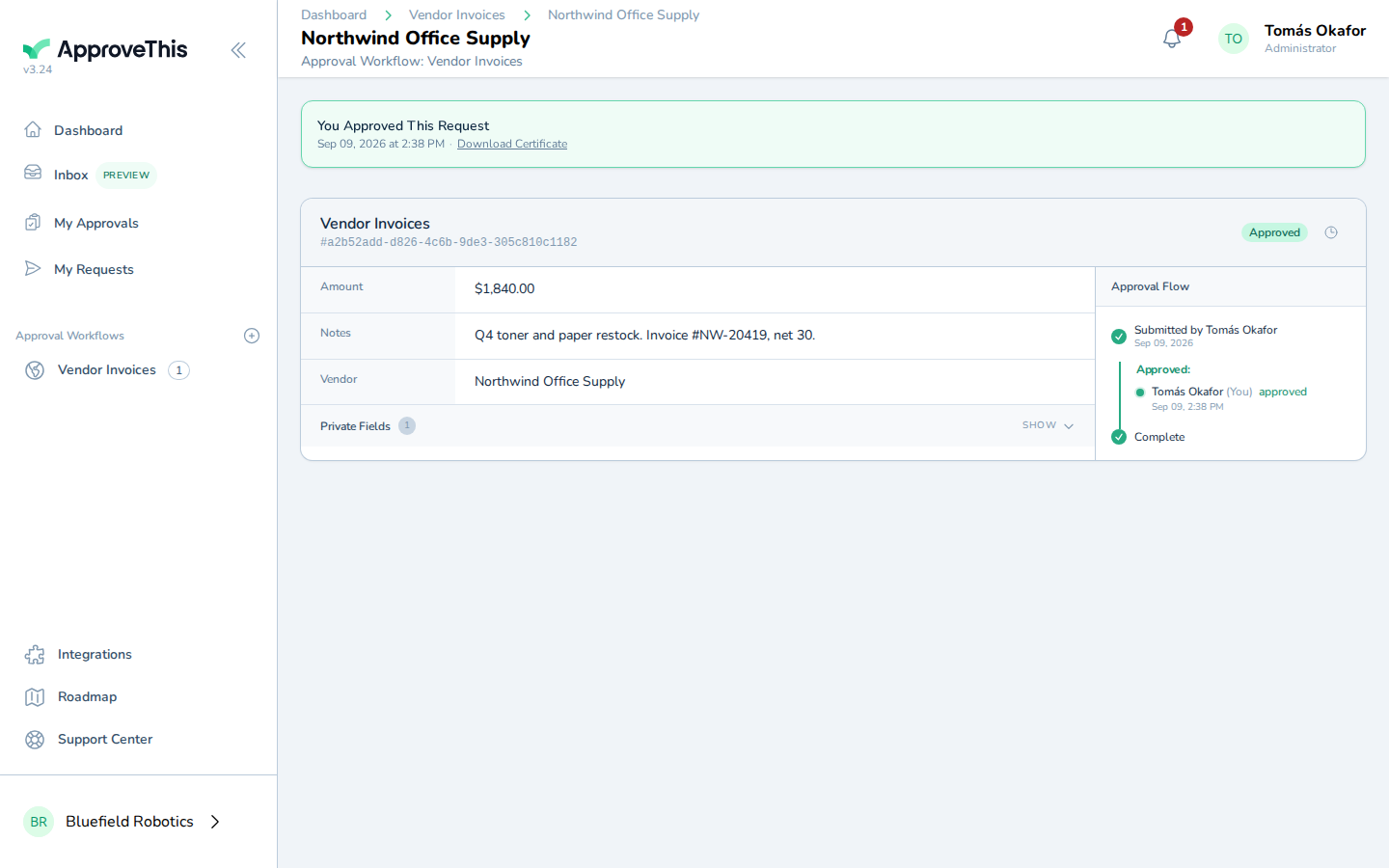Click the Integrations puzzle icon

[35, 655]
